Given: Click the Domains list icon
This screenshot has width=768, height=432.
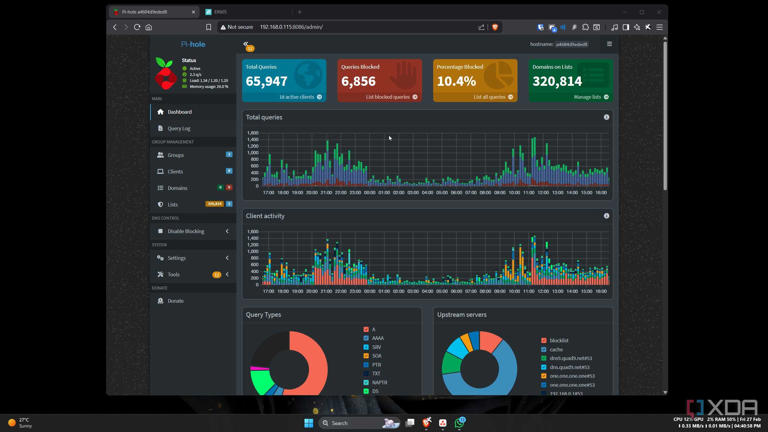Looking at the screenshot, I should [x=160, y=188].
